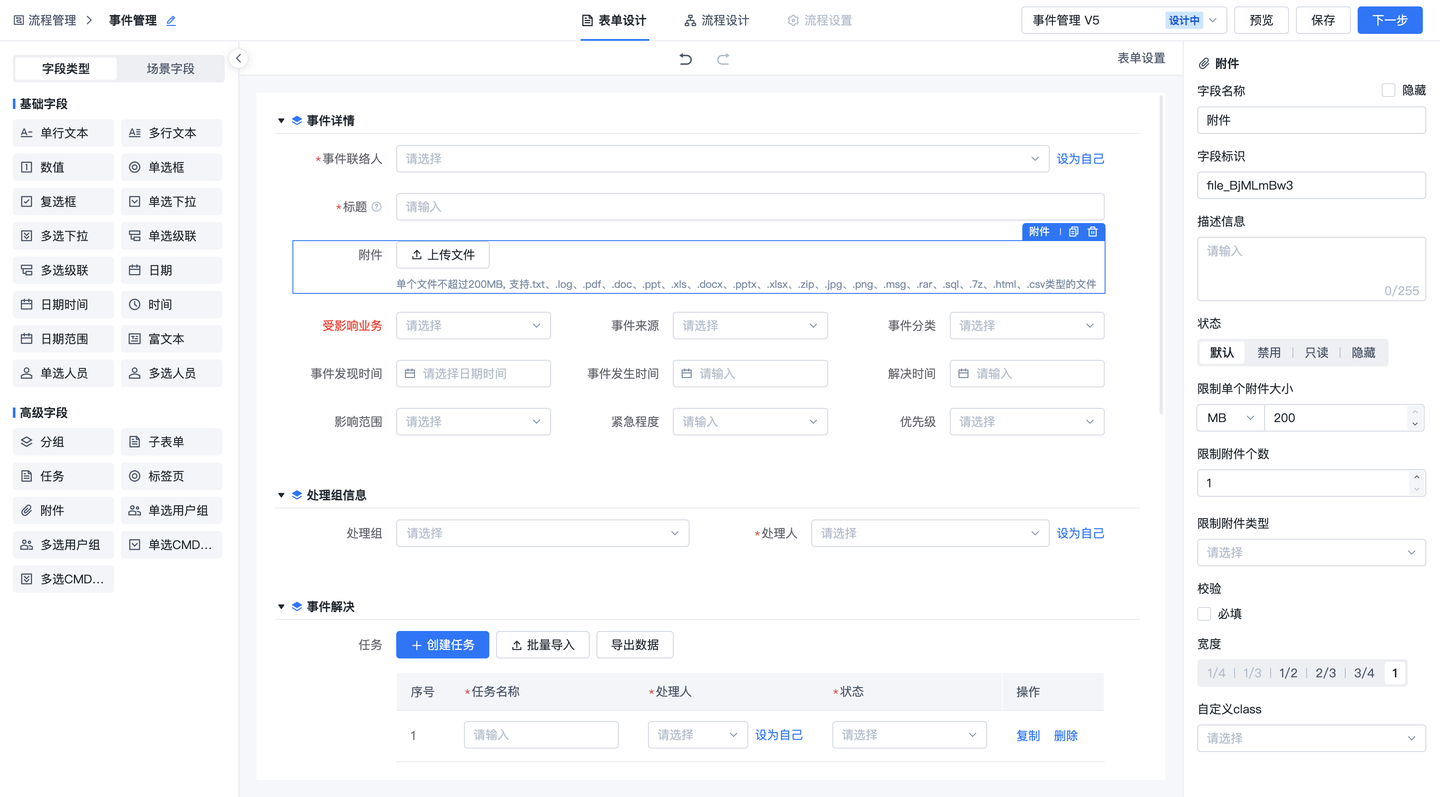
Task: Check the 必填 validation checkbox
Action: click(1204, 613)
